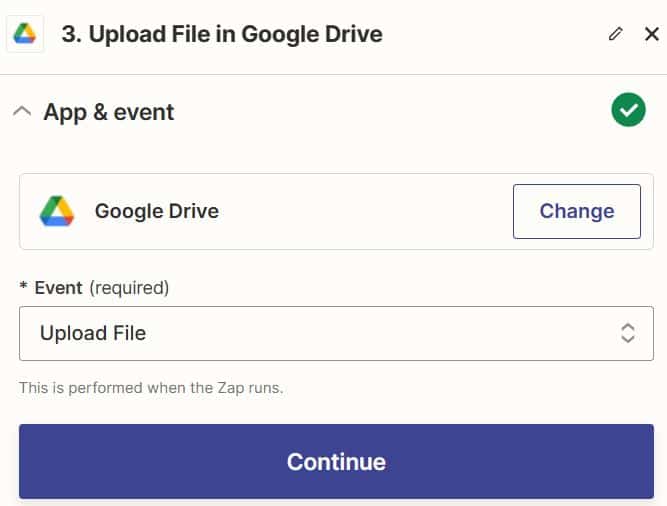Click empty area of the Google Drive app card
The width and height of the screenshot is (667, 506).
tap(366, 211)
